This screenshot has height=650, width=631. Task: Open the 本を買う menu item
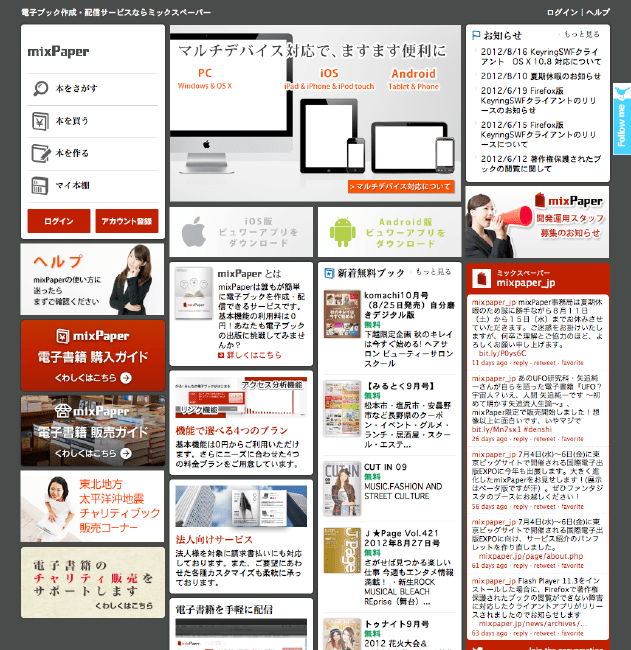coord(93,121)
